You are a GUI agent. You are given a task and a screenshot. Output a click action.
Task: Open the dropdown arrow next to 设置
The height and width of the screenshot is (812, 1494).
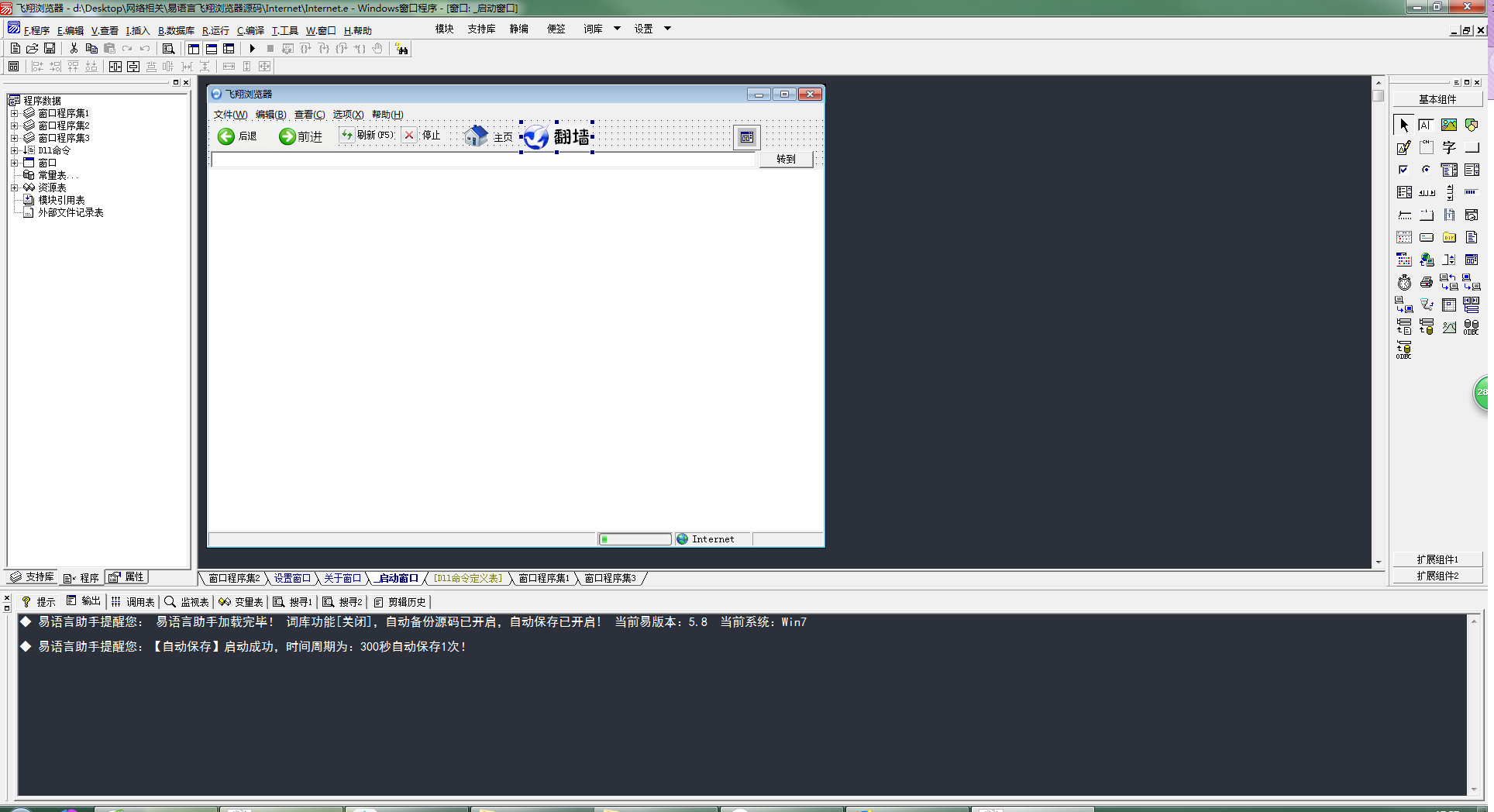point(667,29)
